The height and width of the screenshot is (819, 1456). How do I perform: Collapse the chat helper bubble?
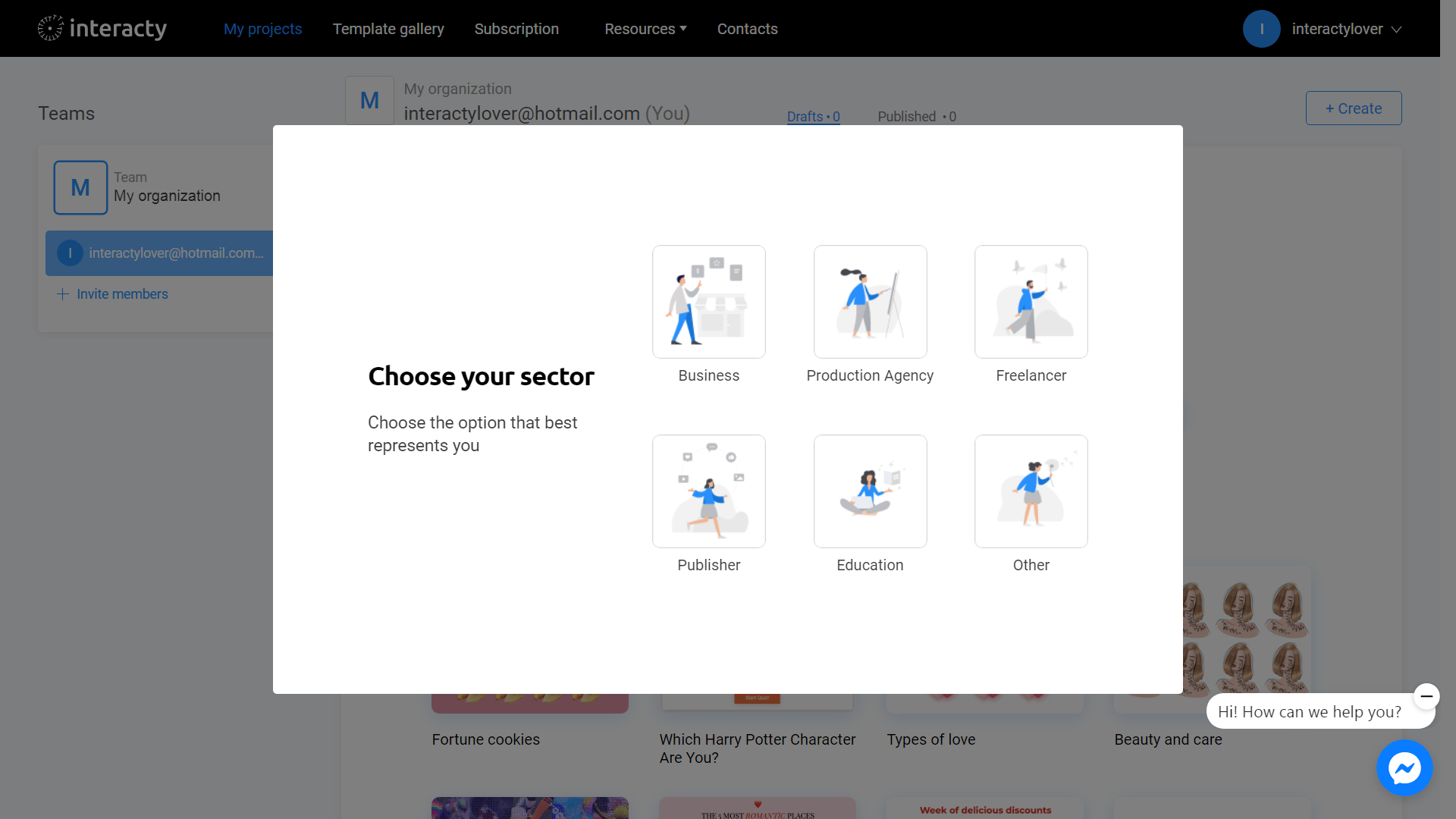tap(1426, 696)
